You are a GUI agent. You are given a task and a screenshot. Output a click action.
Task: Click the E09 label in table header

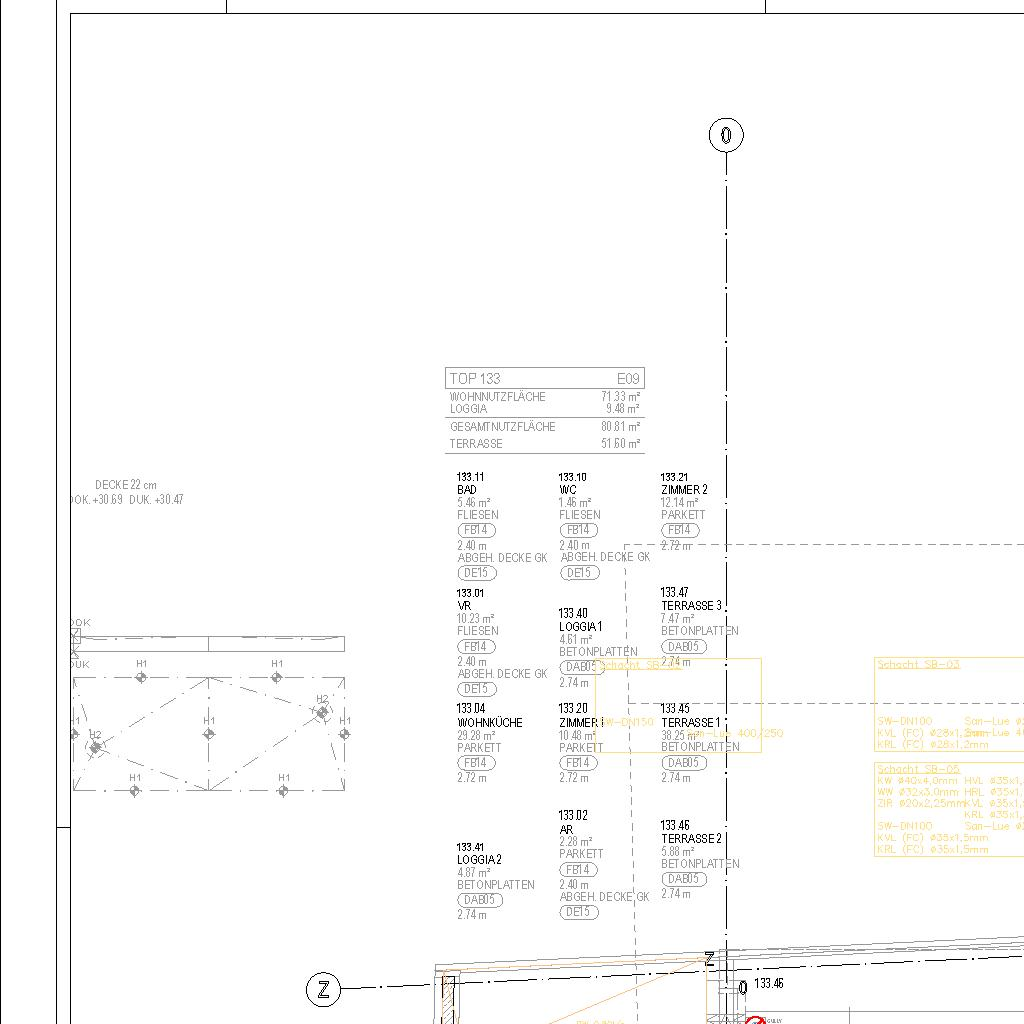coord(628,379)
